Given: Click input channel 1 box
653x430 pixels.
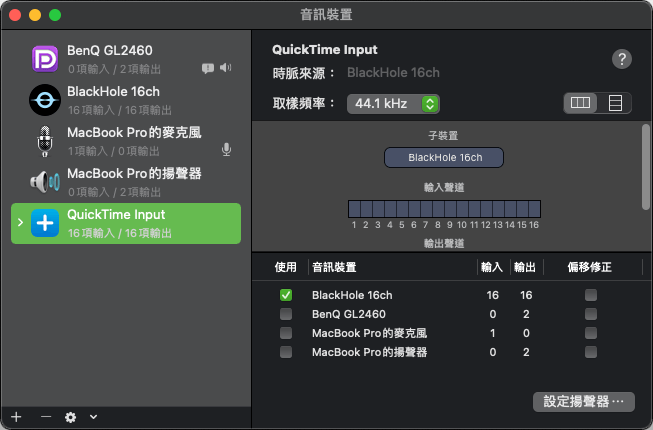Looking at the screenshot, I should click(x=354, y=209).
